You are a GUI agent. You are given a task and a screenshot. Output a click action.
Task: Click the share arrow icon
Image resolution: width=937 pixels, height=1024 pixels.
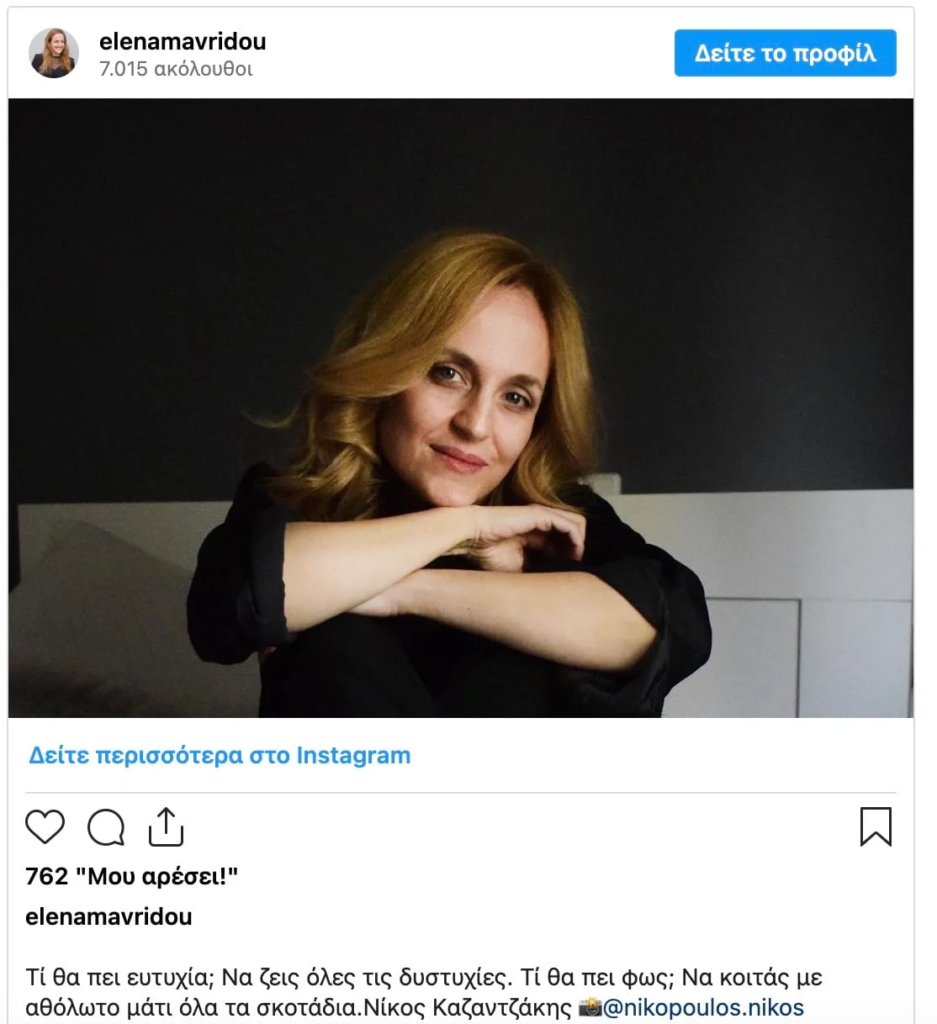[x=166, y=826]
